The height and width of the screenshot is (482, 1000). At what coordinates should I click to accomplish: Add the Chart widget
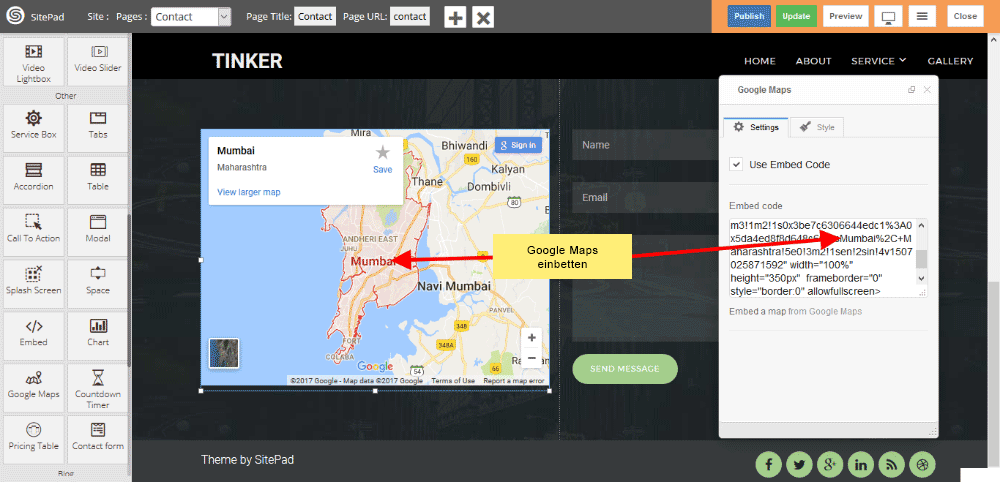(98, 334)
